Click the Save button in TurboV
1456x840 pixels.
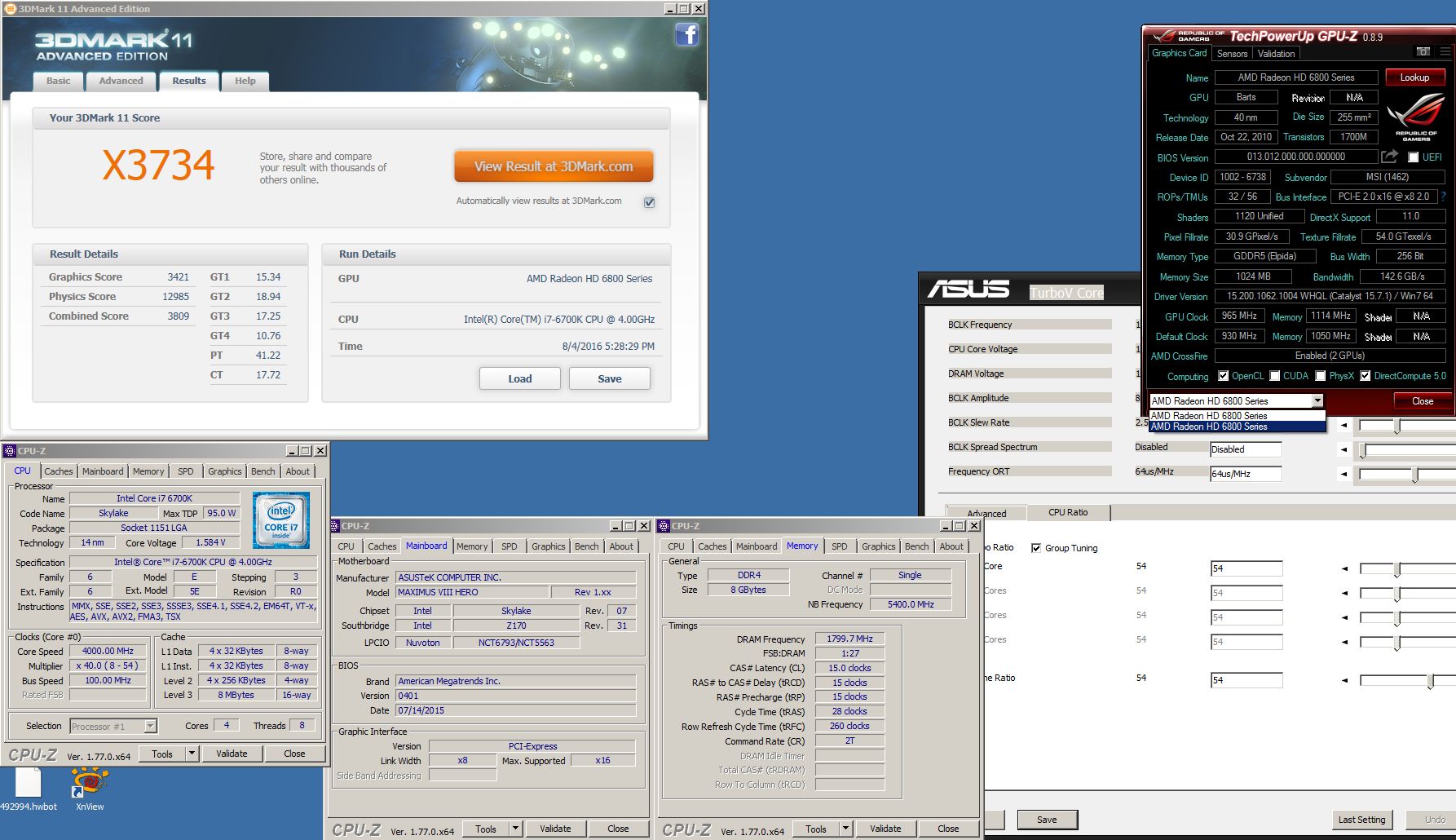click(1047, 820)
